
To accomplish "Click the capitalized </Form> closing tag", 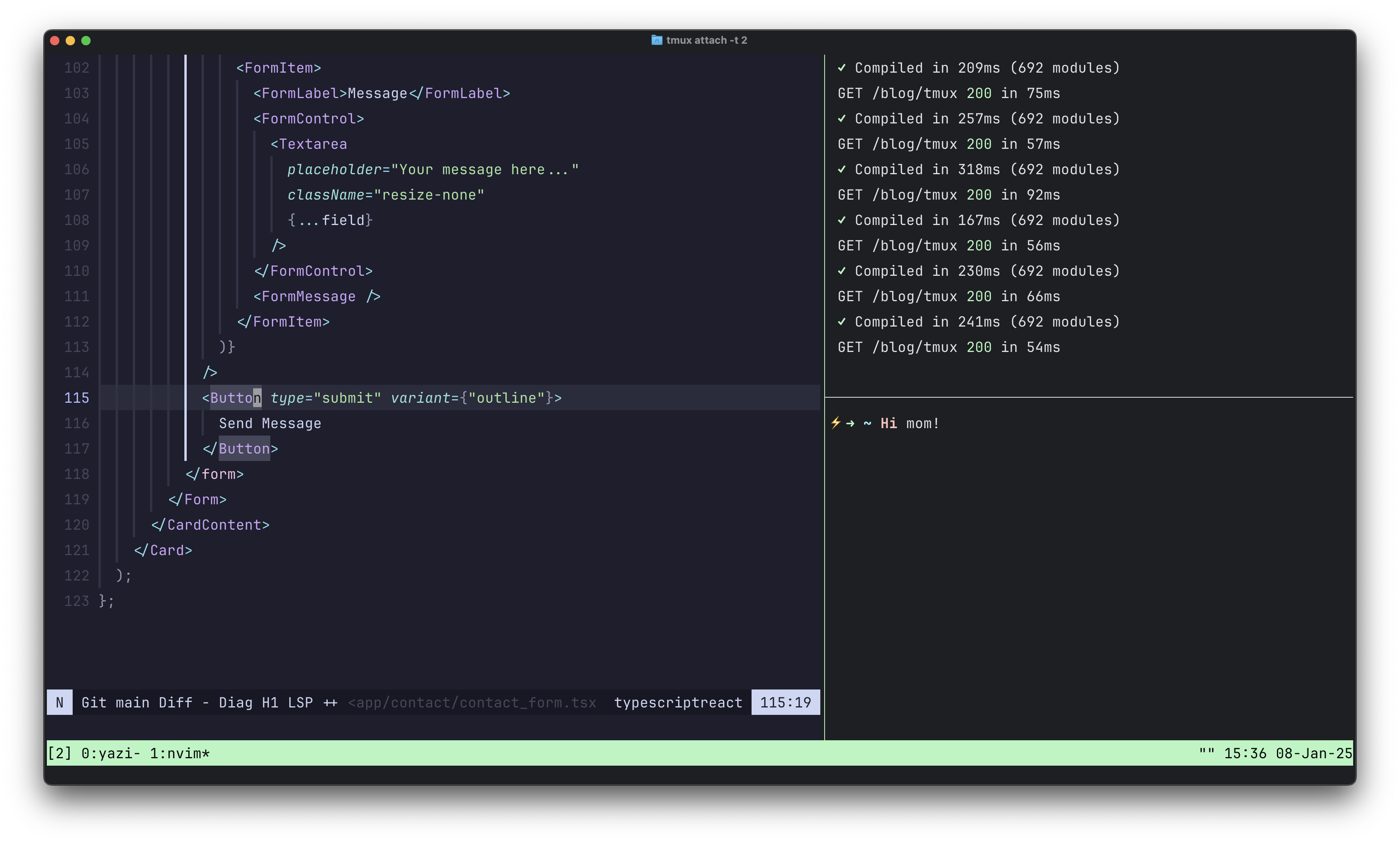I will tap(198, 499).
